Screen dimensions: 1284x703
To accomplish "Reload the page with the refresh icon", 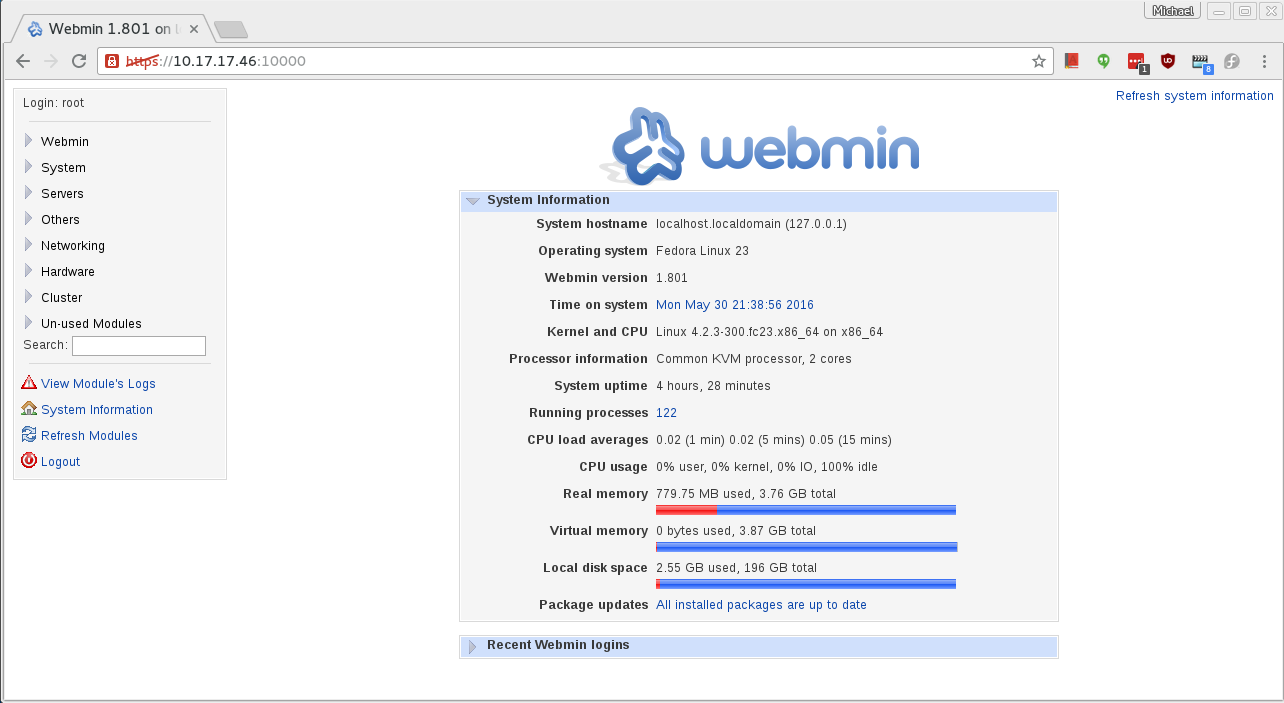I will [79, 61].
